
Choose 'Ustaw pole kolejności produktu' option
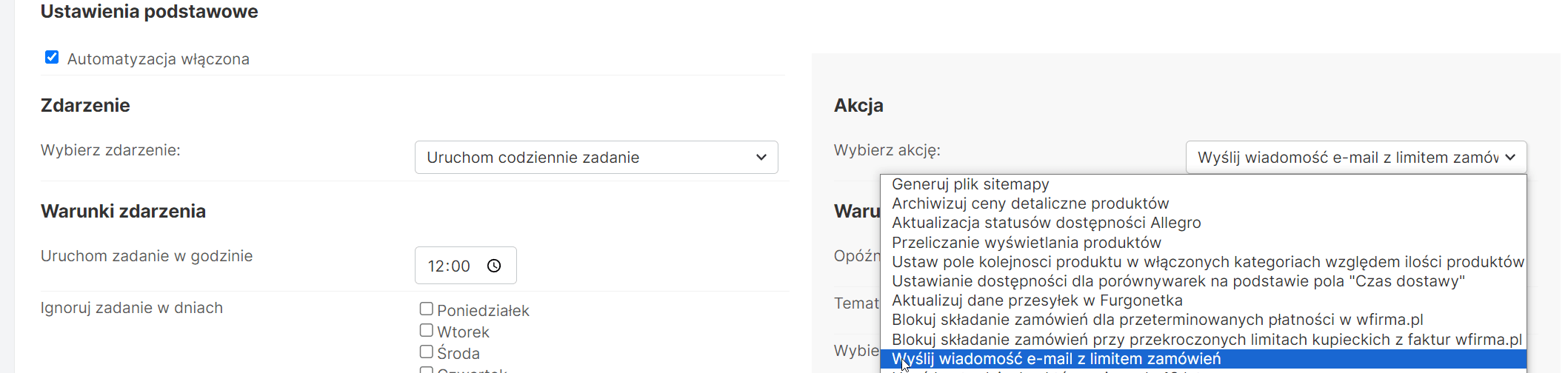1207,262
